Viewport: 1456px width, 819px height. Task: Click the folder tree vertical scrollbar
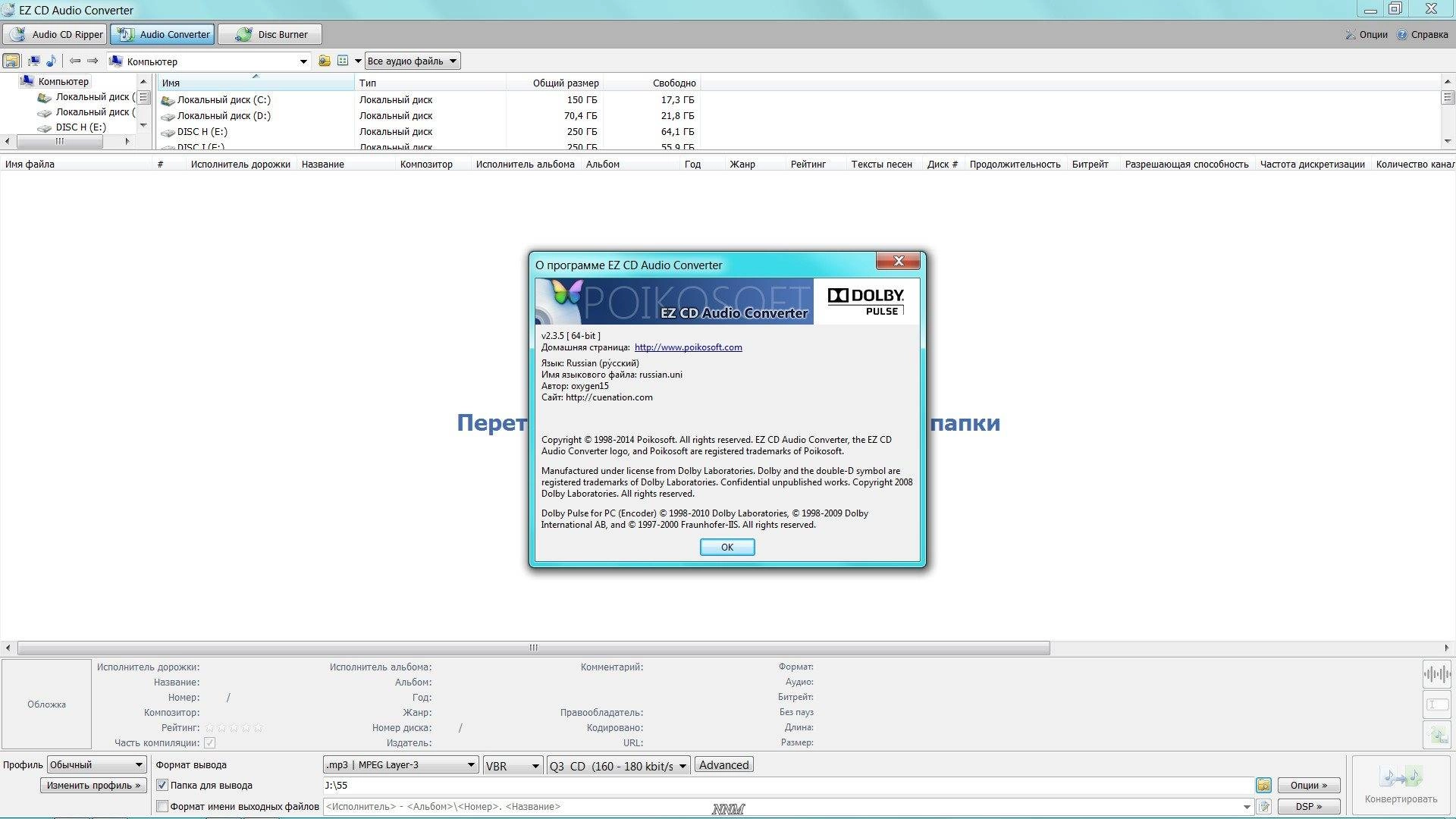tap(143, 103)
